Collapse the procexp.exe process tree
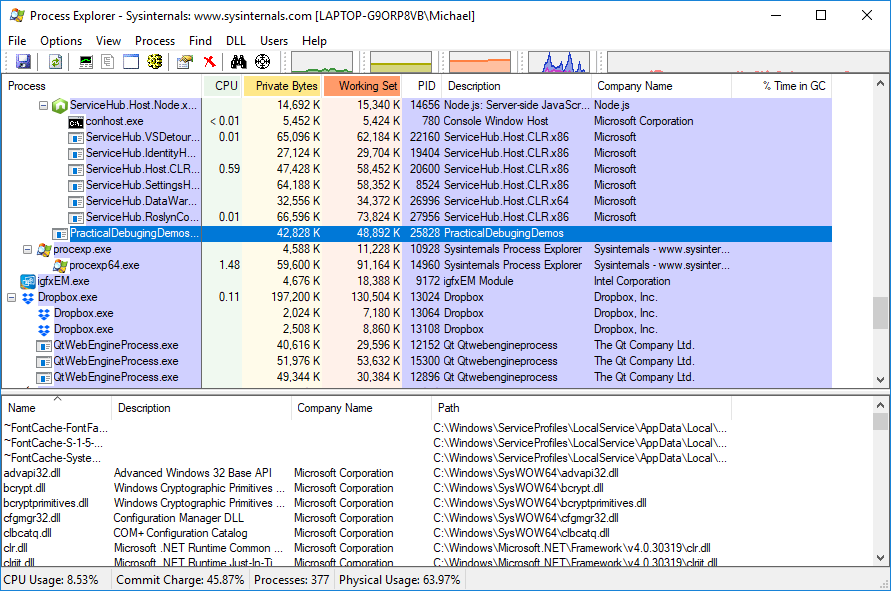 pos(27,249)
